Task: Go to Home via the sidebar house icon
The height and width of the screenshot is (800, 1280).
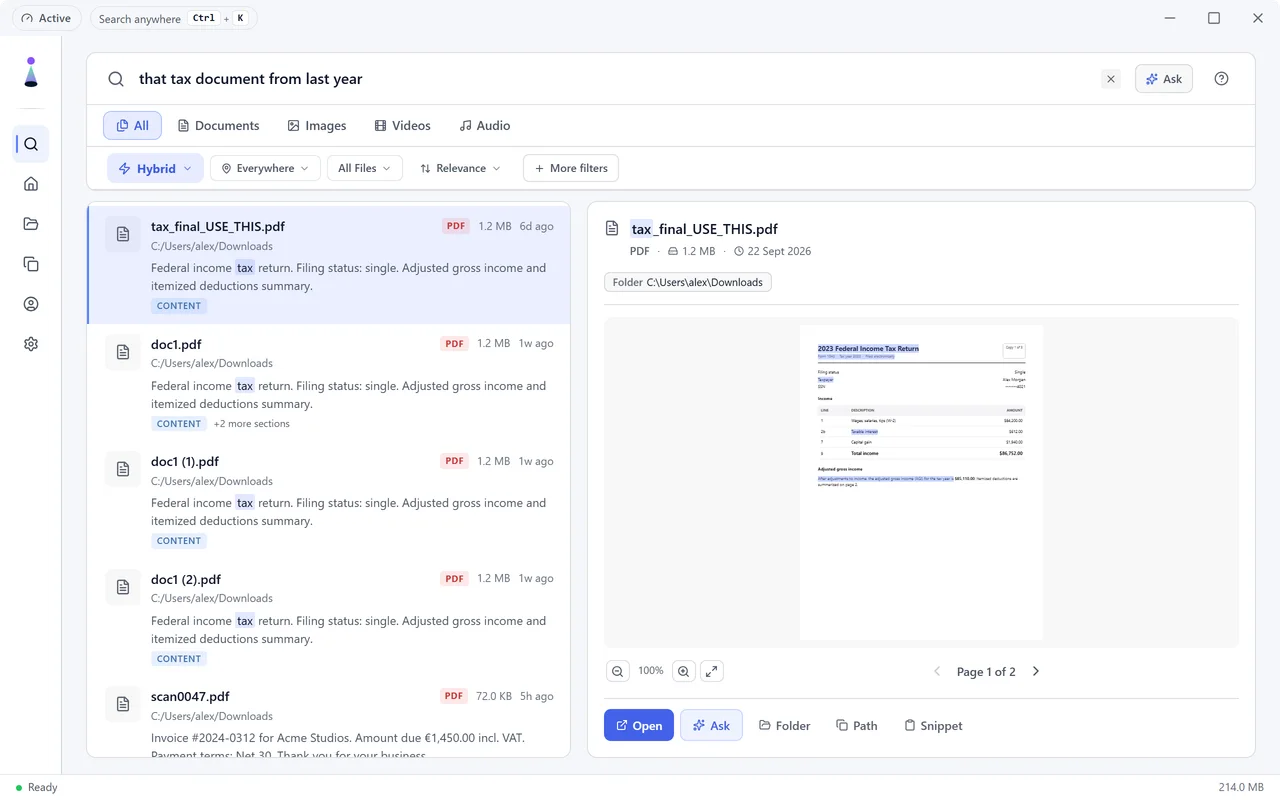Action: tap(31, 184)
